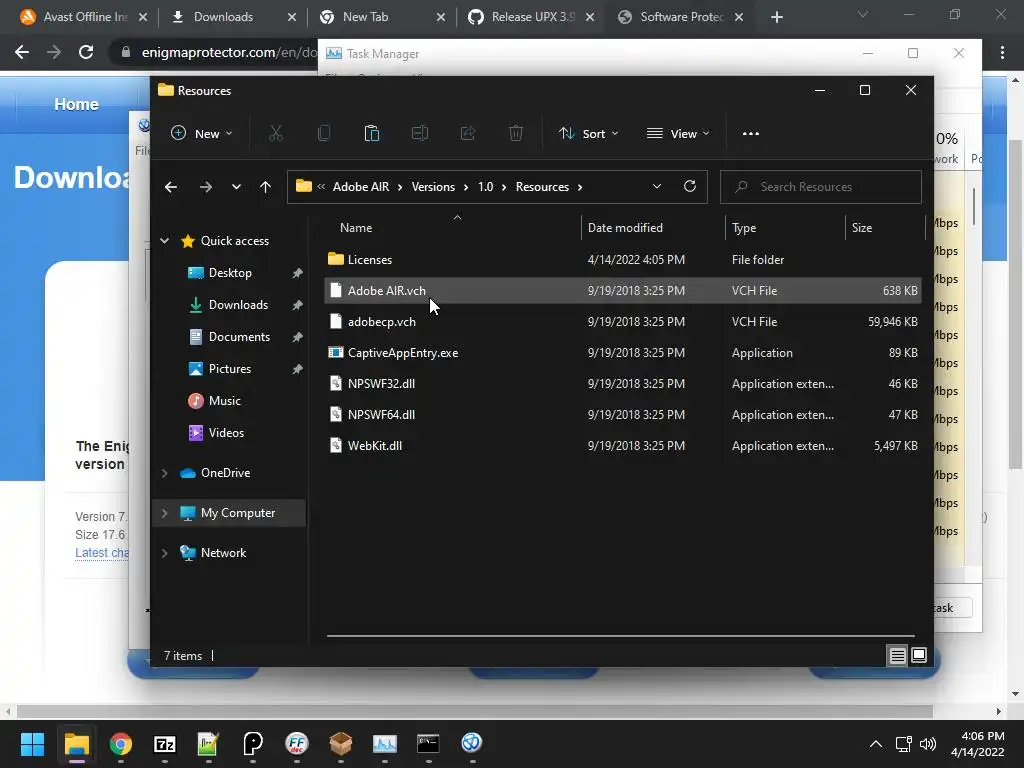Reload the Chrome page
Screen dimensions: 1024x768
(86, 52)
